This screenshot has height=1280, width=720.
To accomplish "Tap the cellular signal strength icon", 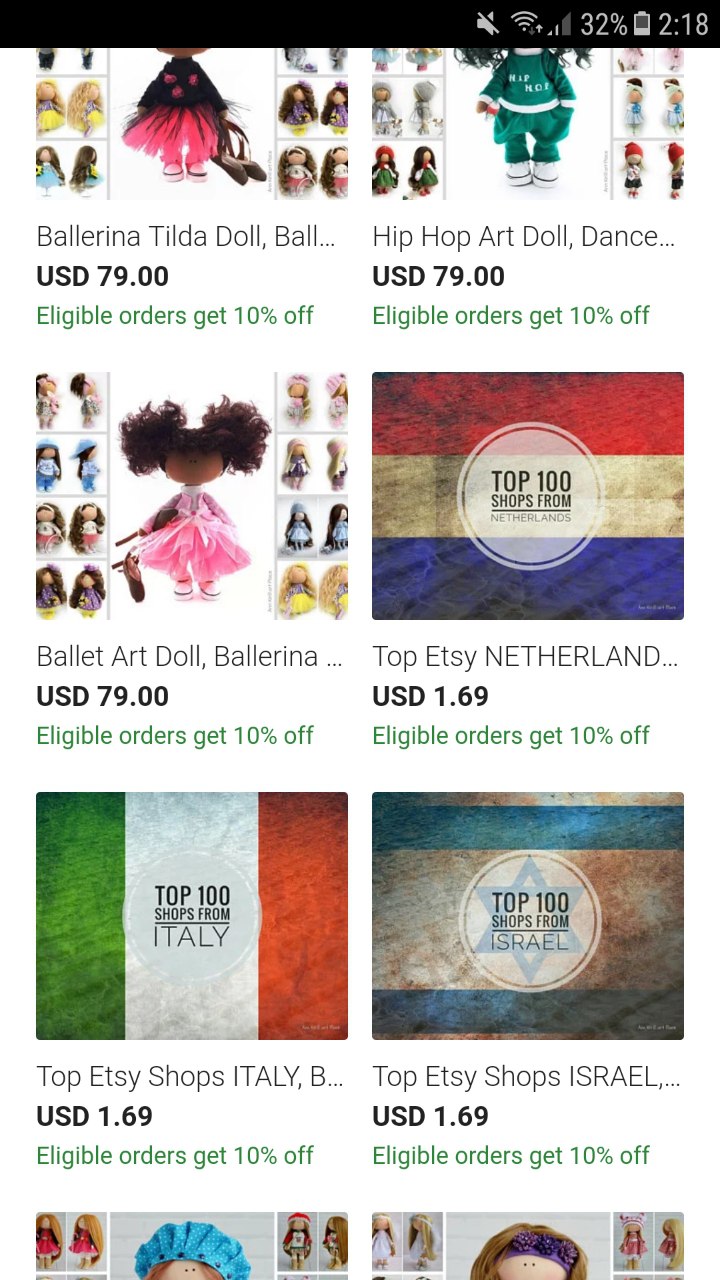I will (x=560, y=23).
